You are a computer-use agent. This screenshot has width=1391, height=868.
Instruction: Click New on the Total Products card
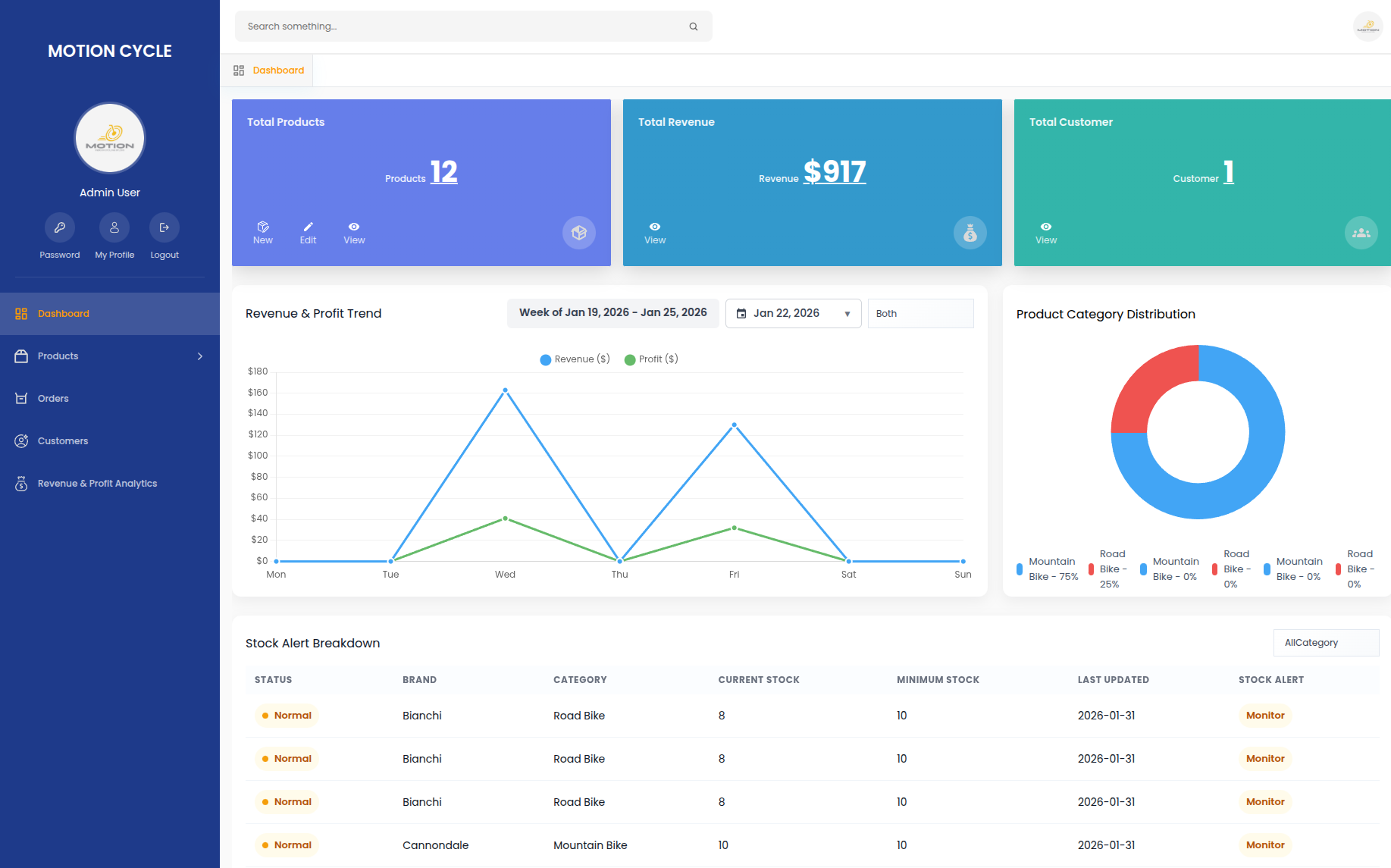[263, 233]
